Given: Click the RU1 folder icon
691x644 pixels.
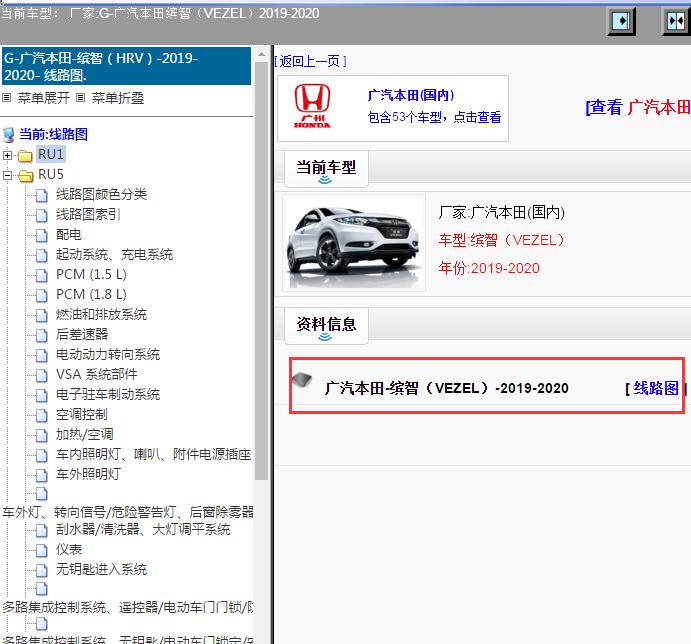Looking at the screenshot, I should click(x=25, y=155).
